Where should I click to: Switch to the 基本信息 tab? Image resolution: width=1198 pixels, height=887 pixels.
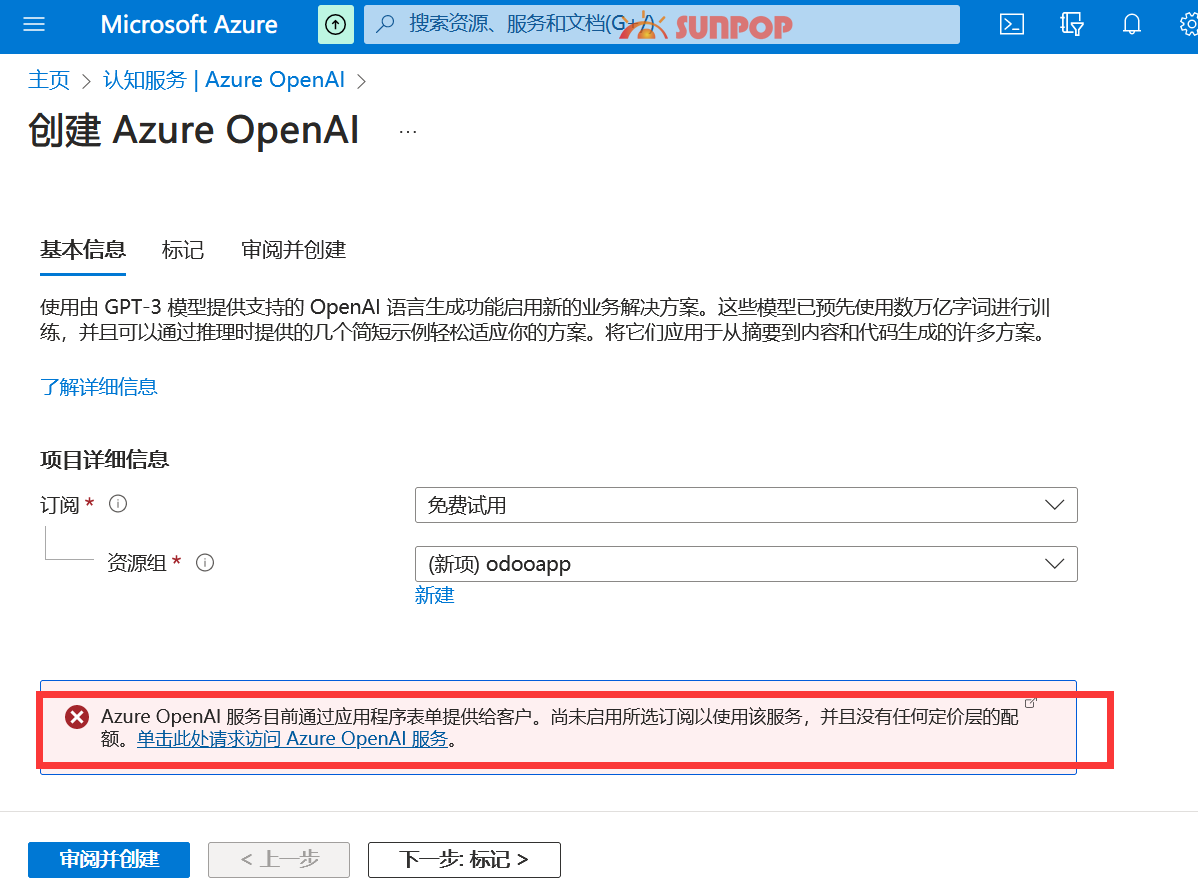(83, 250)
